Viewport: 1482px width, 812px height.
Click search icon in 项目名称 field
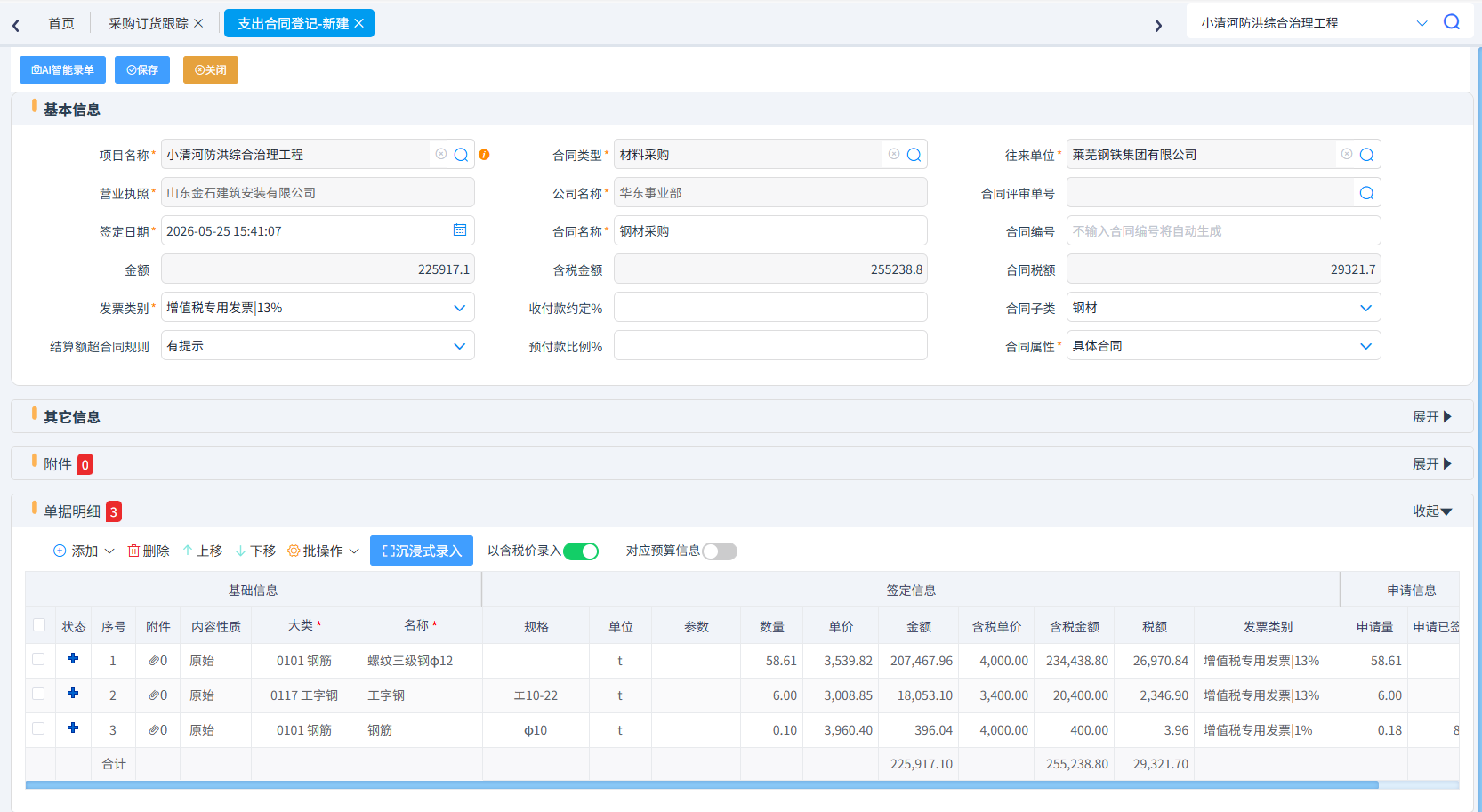pos(461,155)
